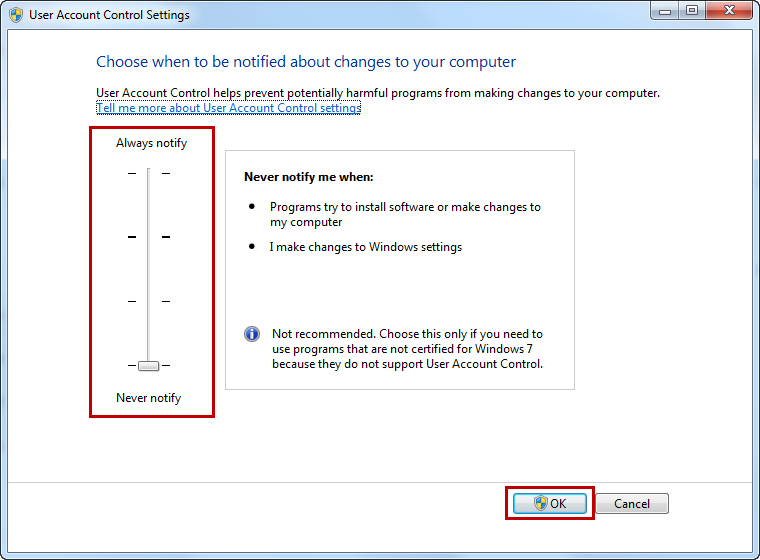760x560 pixels.
Task: Move the slider to the third notch from the top
Action: (x=149, y=302)
